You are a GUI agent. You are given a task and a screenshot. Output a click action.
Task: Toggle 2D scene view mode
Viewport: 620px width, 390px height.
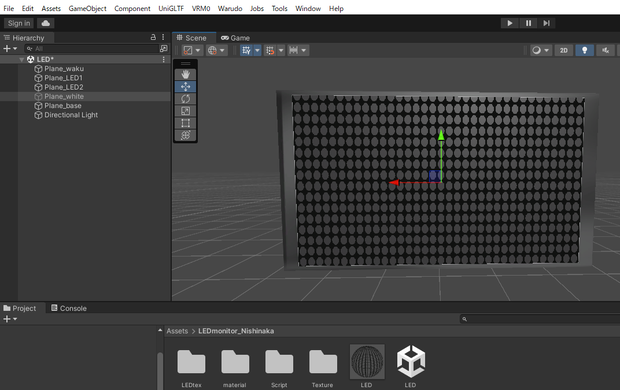pos(563,50)
